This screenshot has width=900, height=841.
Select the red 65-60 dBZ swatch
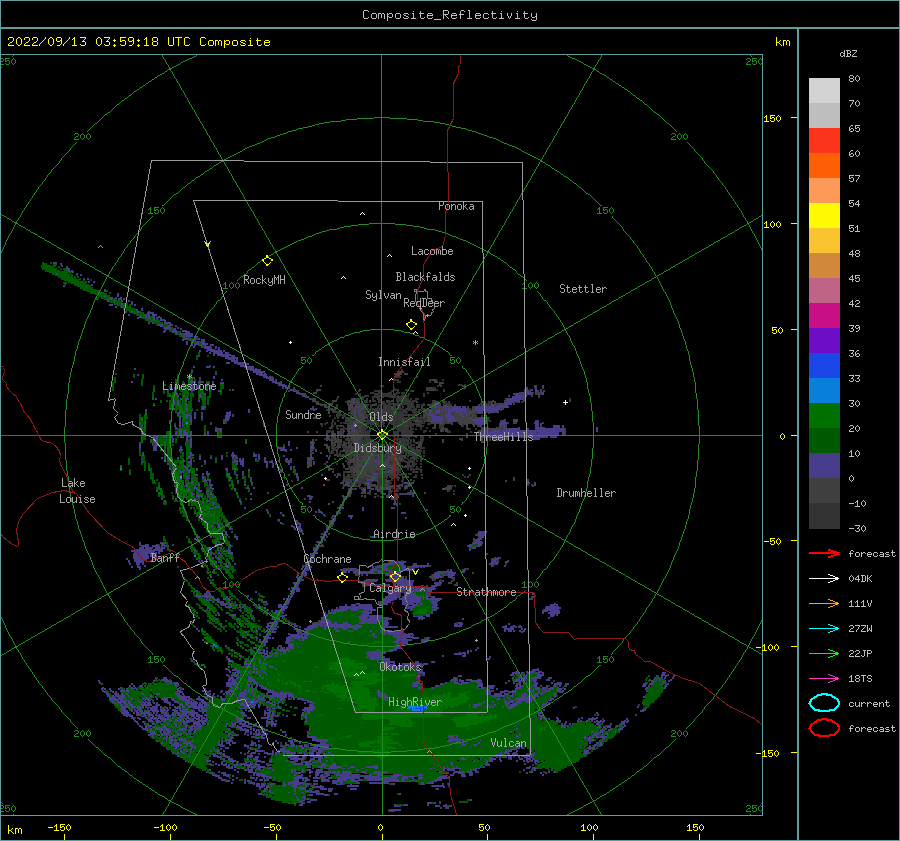[x=824, y=141]
